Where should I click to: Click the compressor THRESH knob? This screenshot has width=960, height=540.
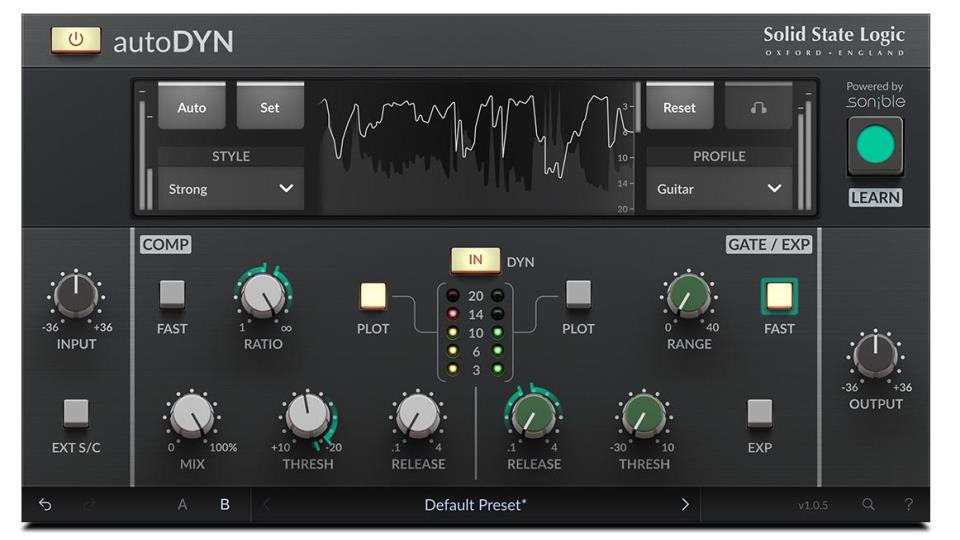point(308,416)
